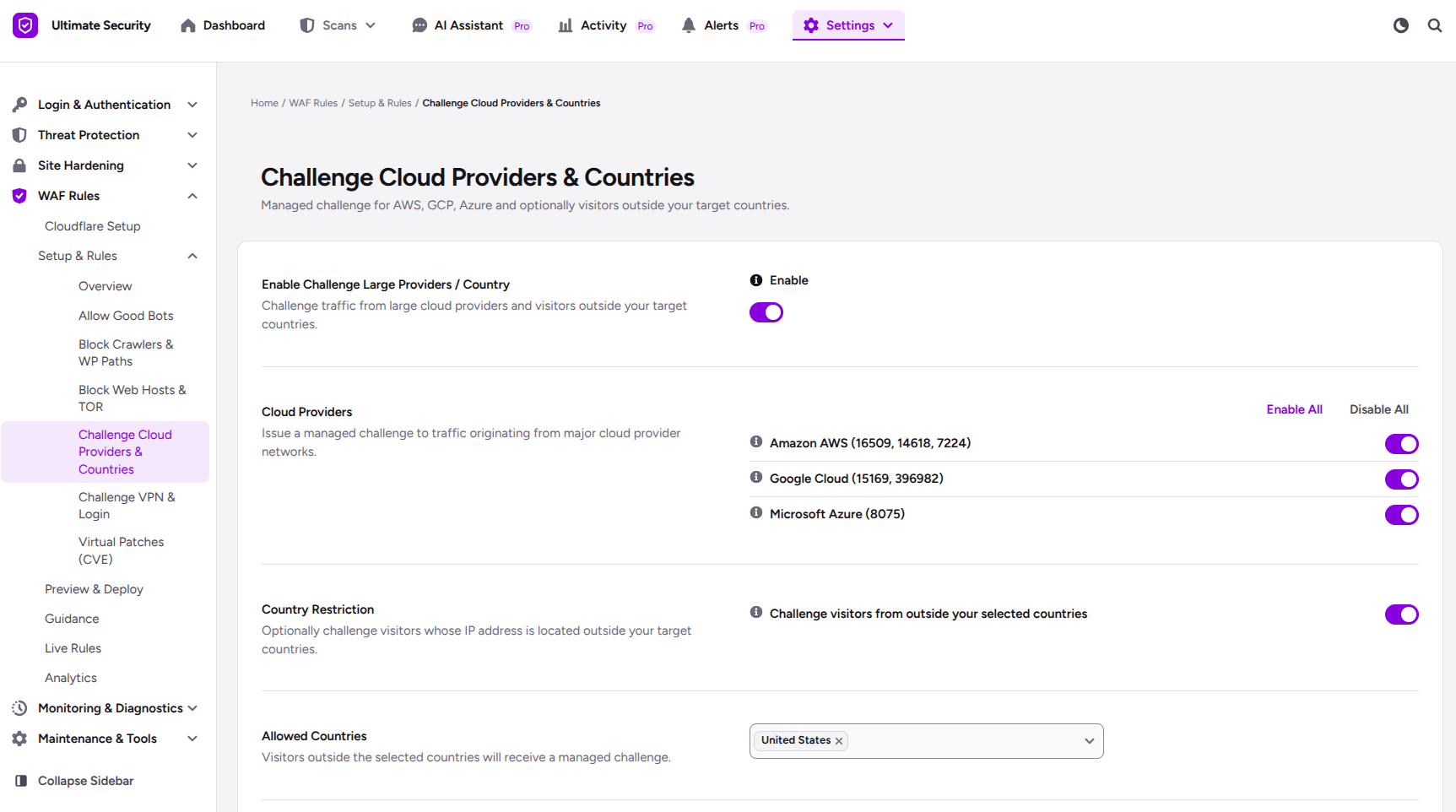Image resolution: width=1456 pixels, height=812 pixels.
Task: Open the Activity menu item
Action: [606, 25]
